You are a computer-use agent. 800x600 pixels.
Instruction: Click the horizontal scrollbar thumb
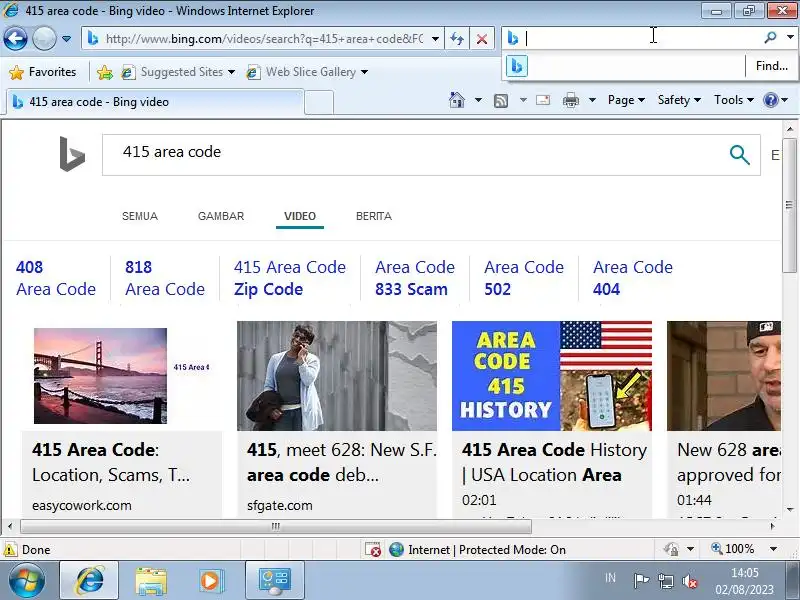tap(276, 526)
